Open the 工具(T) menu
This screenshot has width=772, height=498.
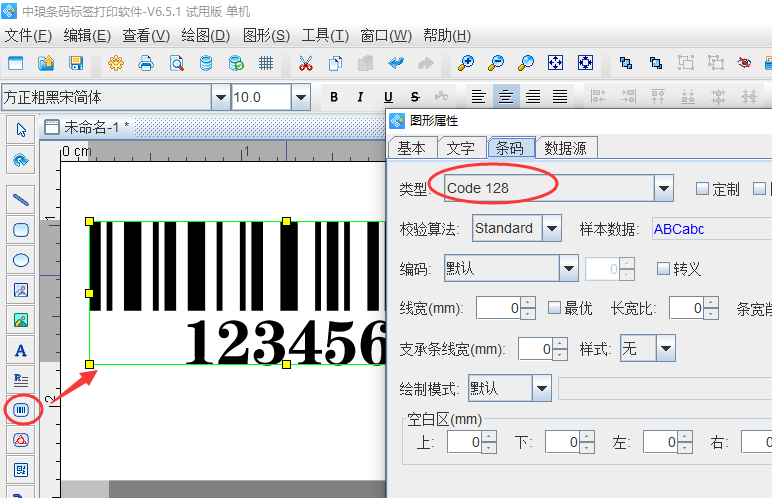pos(325,35)
